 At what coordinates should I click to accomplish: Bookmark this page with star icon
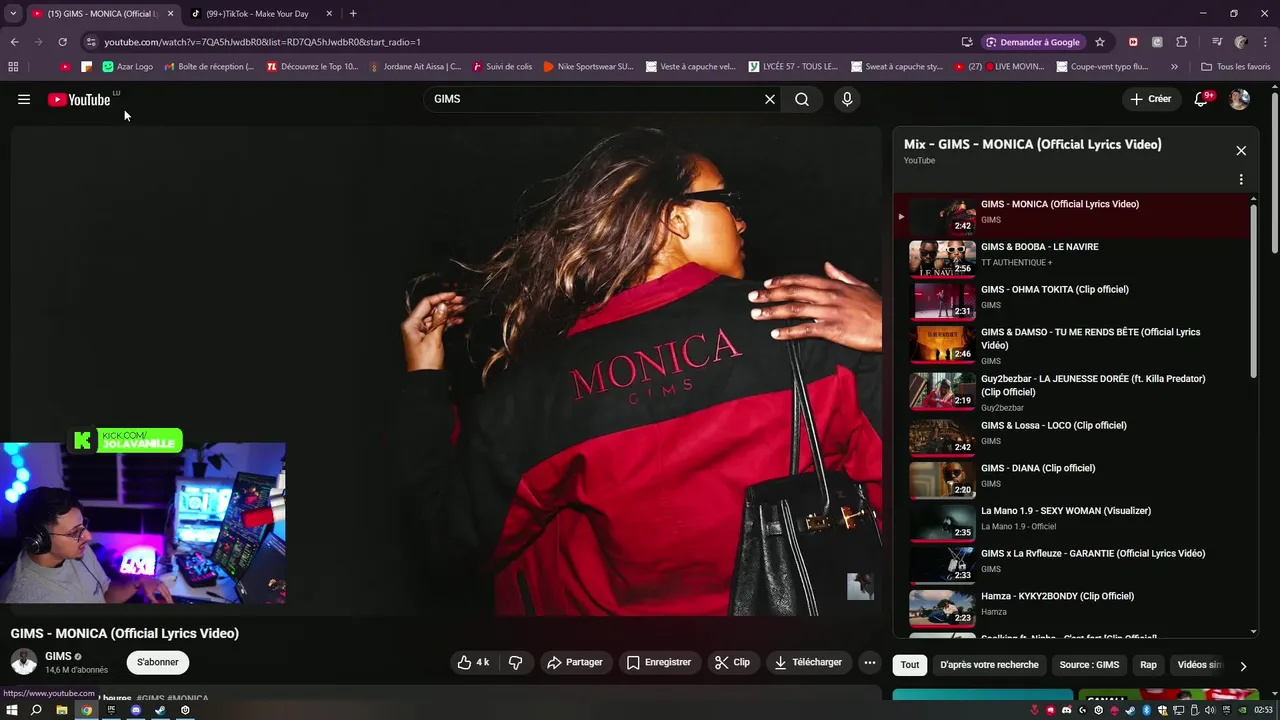tap(1100, 42)
